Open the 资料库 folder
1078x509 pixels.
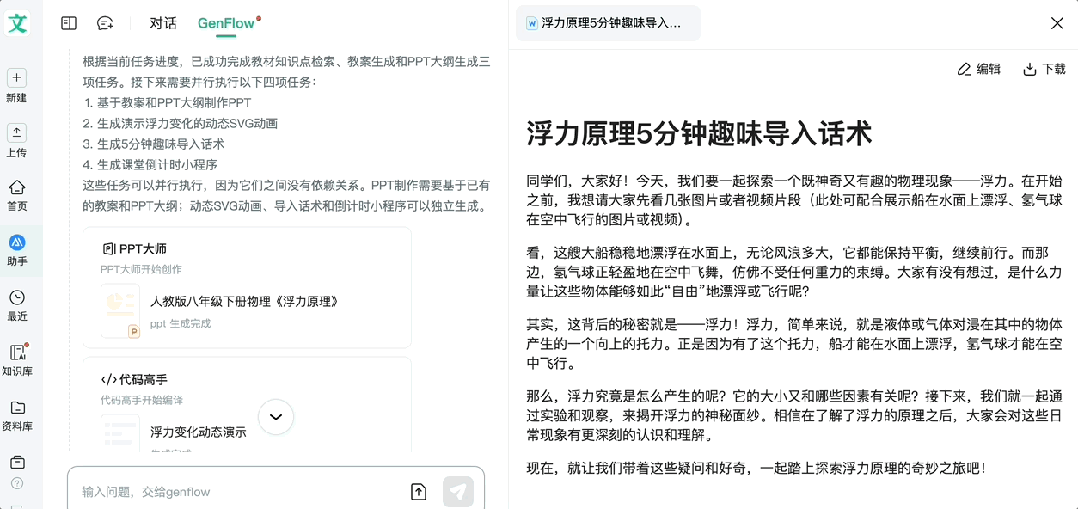coord(17,408)
